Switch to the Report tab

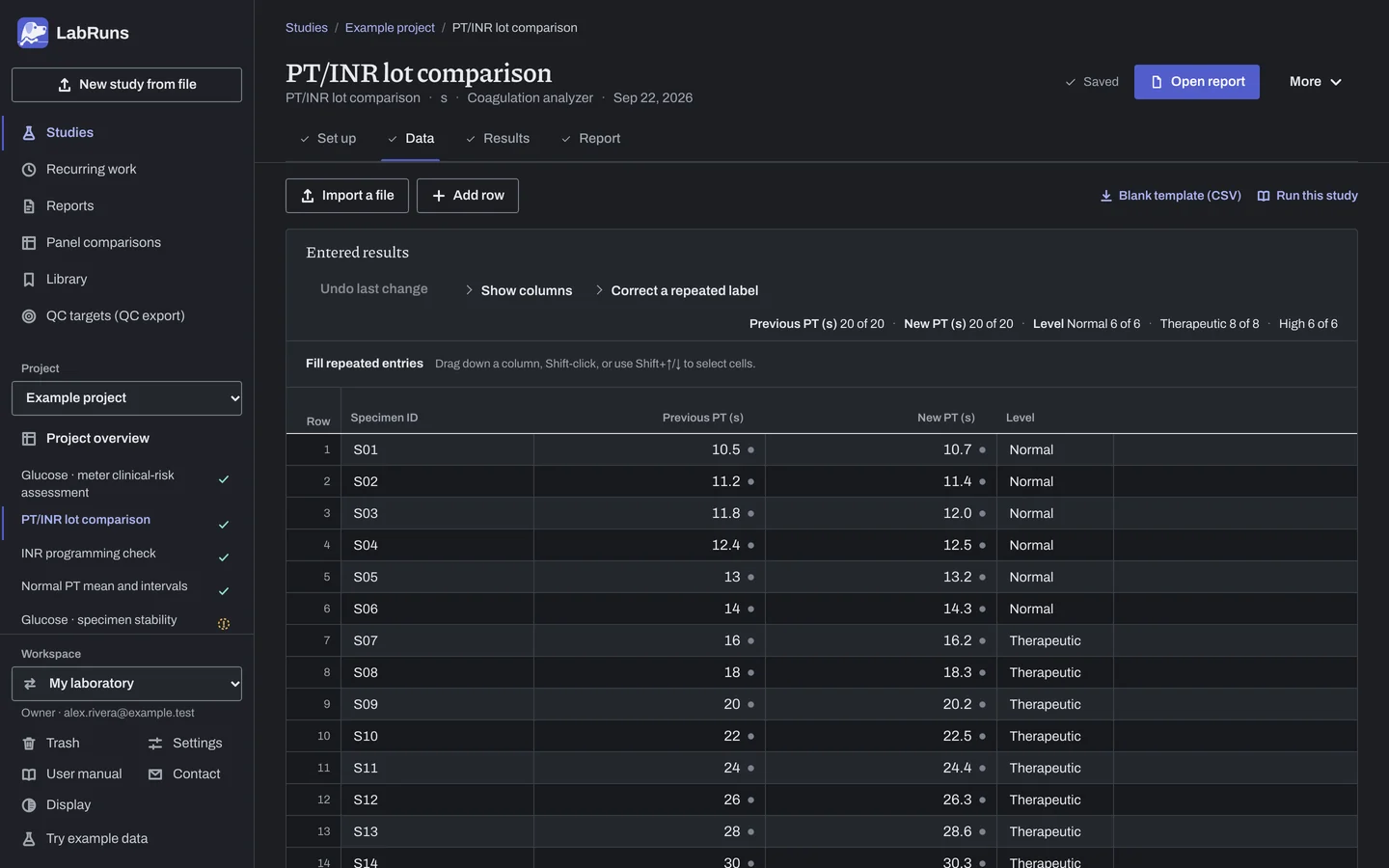pos(591,139)
